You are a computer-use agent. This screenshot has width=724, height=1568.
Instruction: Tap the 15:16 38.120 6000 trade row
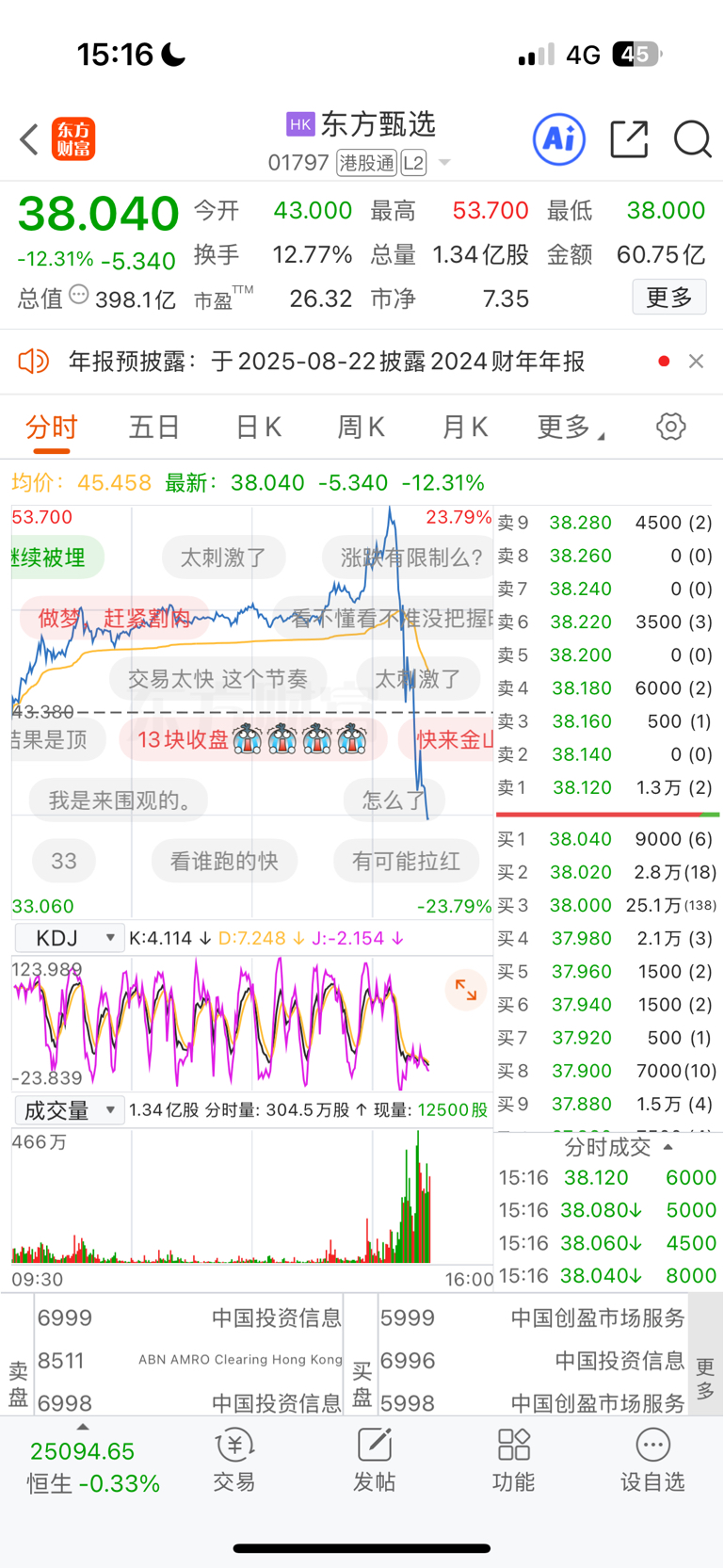tap(607, 1177)
